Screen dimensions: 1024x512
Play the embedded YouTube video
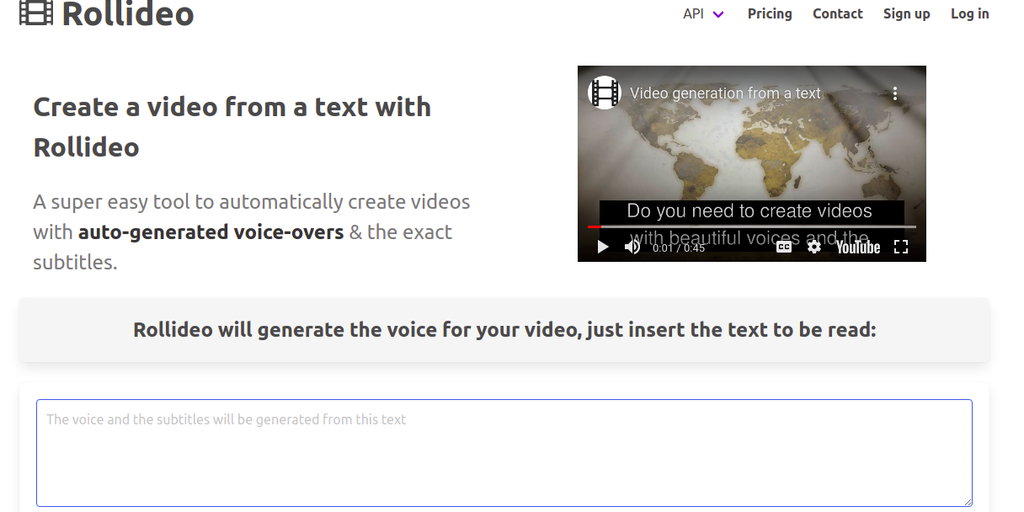click(x=602, y=247)
